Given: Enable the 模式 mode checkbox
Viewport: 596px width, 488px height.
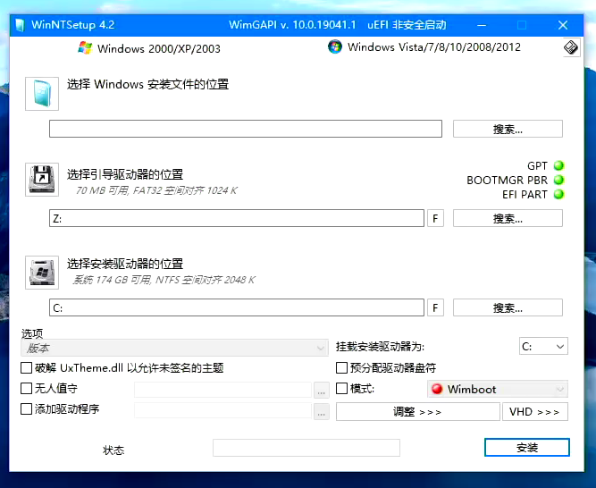Looking at the screenshot, I should click(342, 388).
